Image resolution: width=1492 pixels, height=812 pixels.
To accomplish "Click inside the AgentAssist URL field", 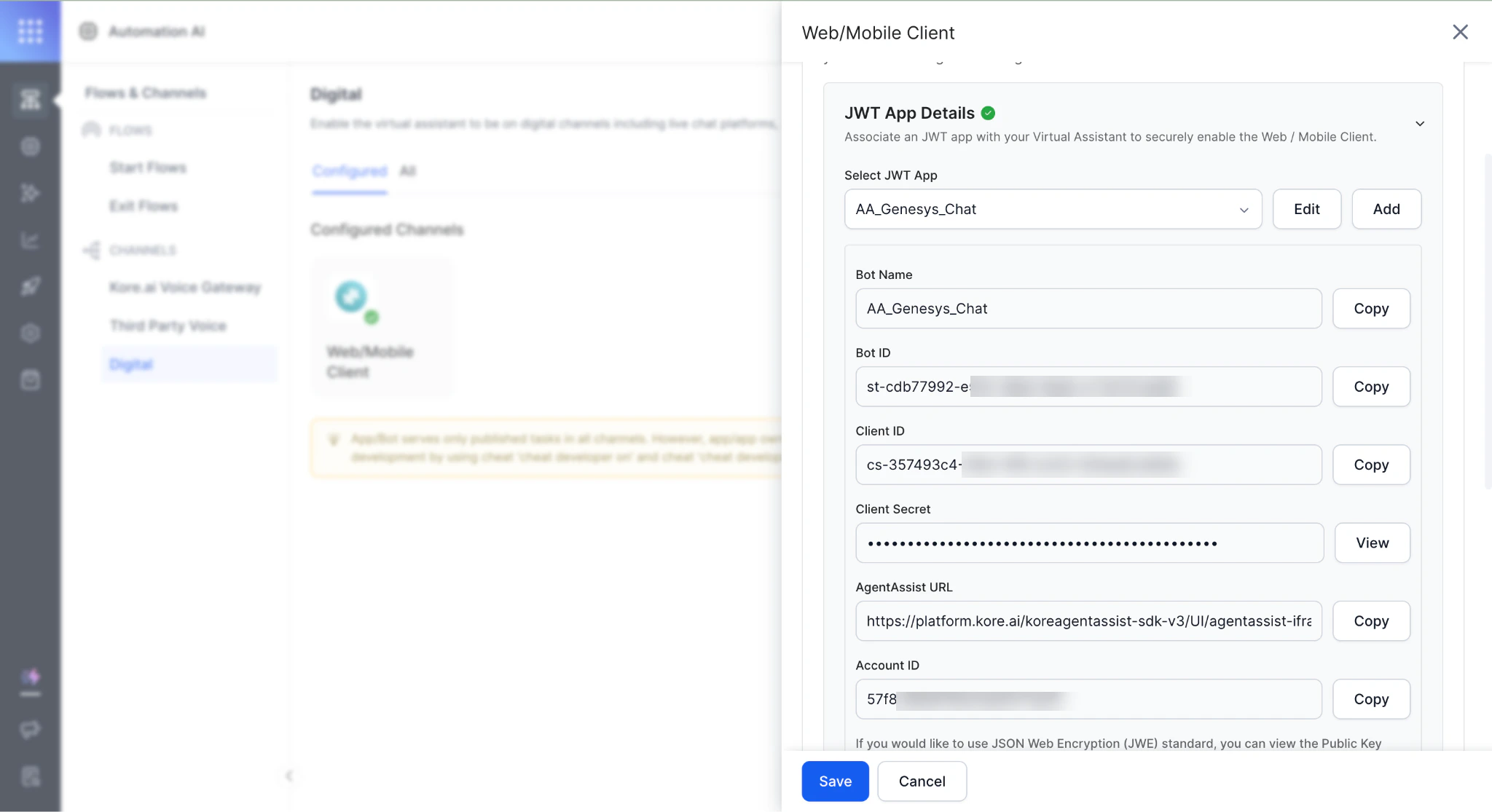I will tap(1088, 621).
